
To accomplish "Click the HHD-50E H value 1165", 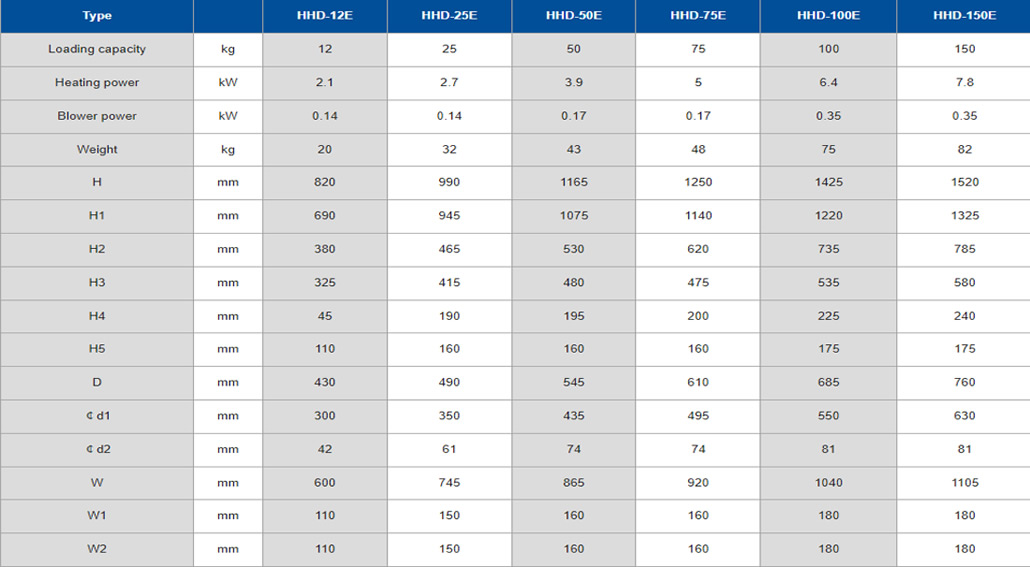I will 573,183.
